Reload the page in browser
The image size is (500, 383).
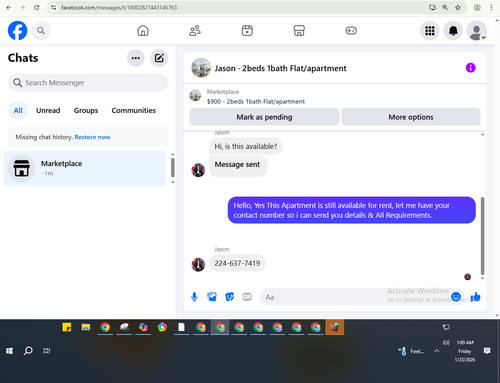point(37,7)
